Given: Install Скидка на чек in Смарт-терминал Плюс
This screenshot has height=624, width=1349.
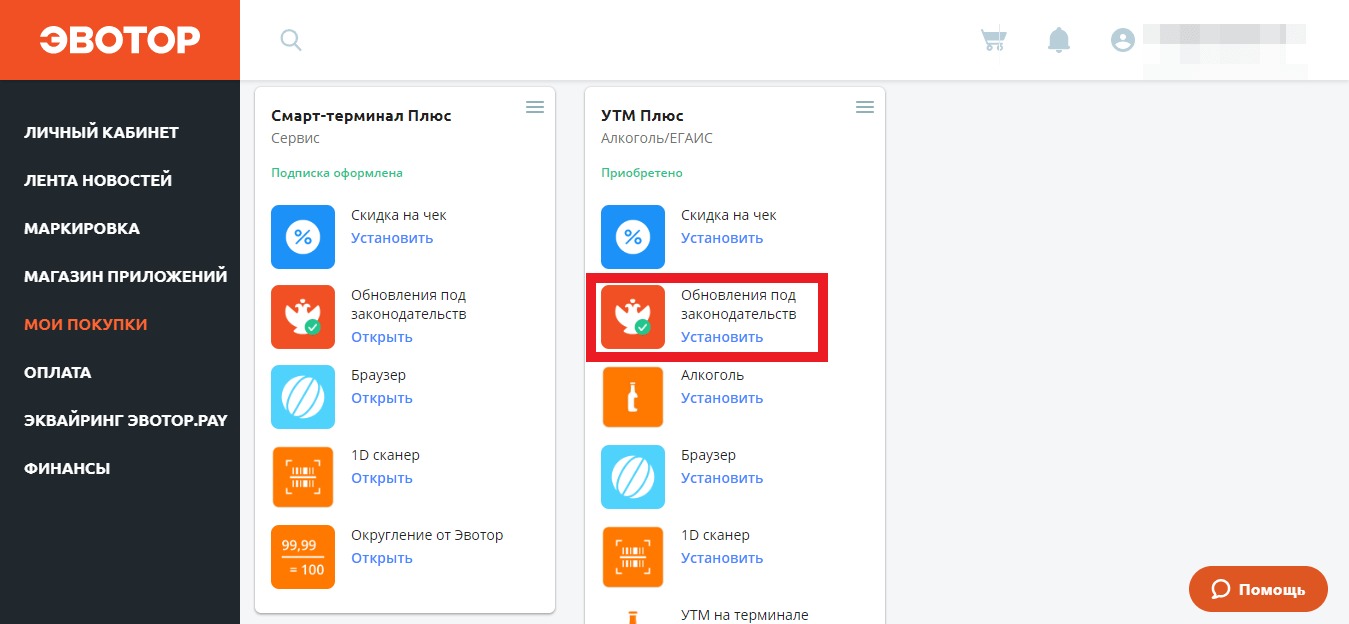Looking at the screenshot, I should [x=392, y=238].
